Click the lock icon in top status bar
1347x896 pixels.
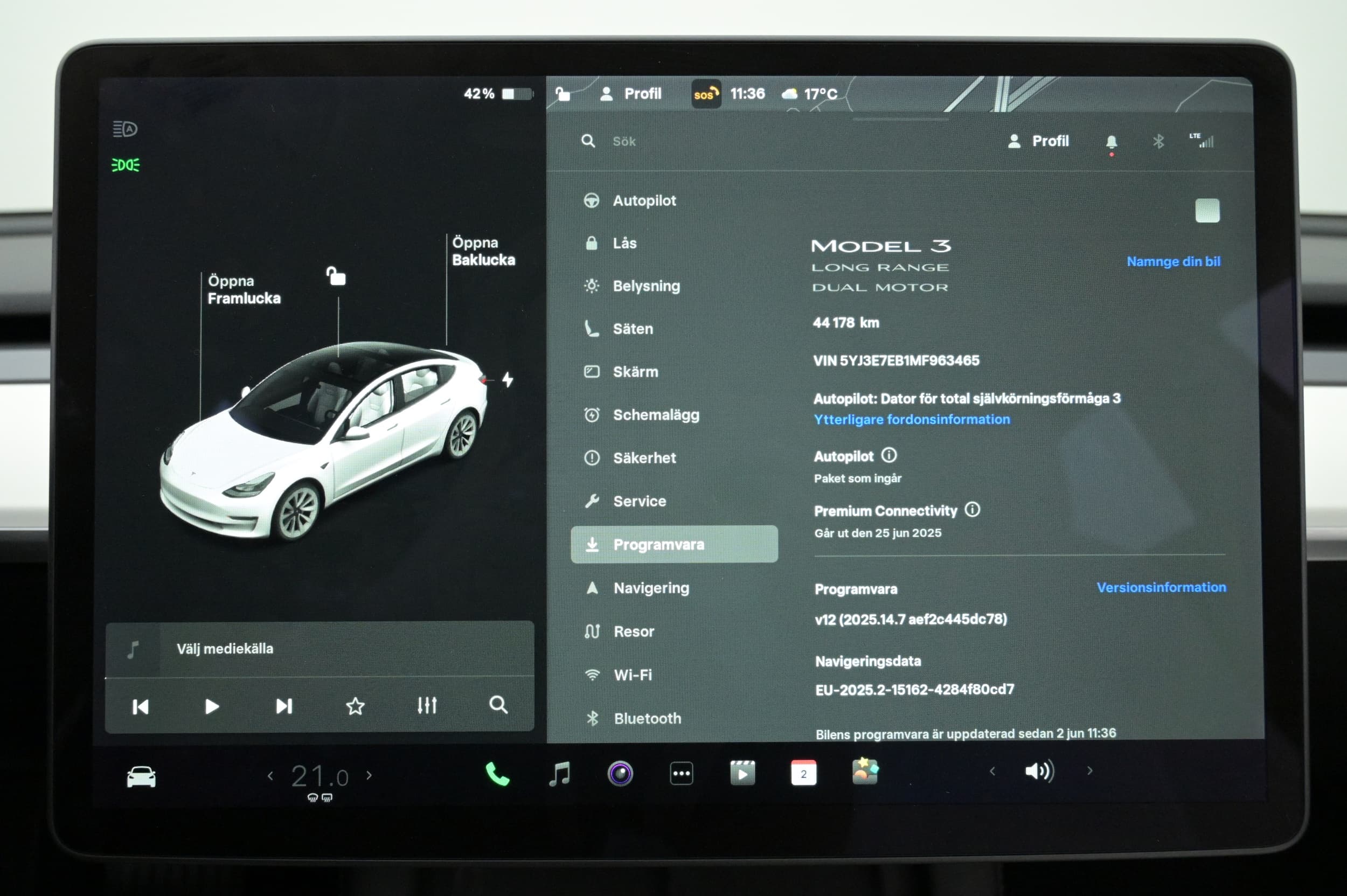(x=563, y=94)
